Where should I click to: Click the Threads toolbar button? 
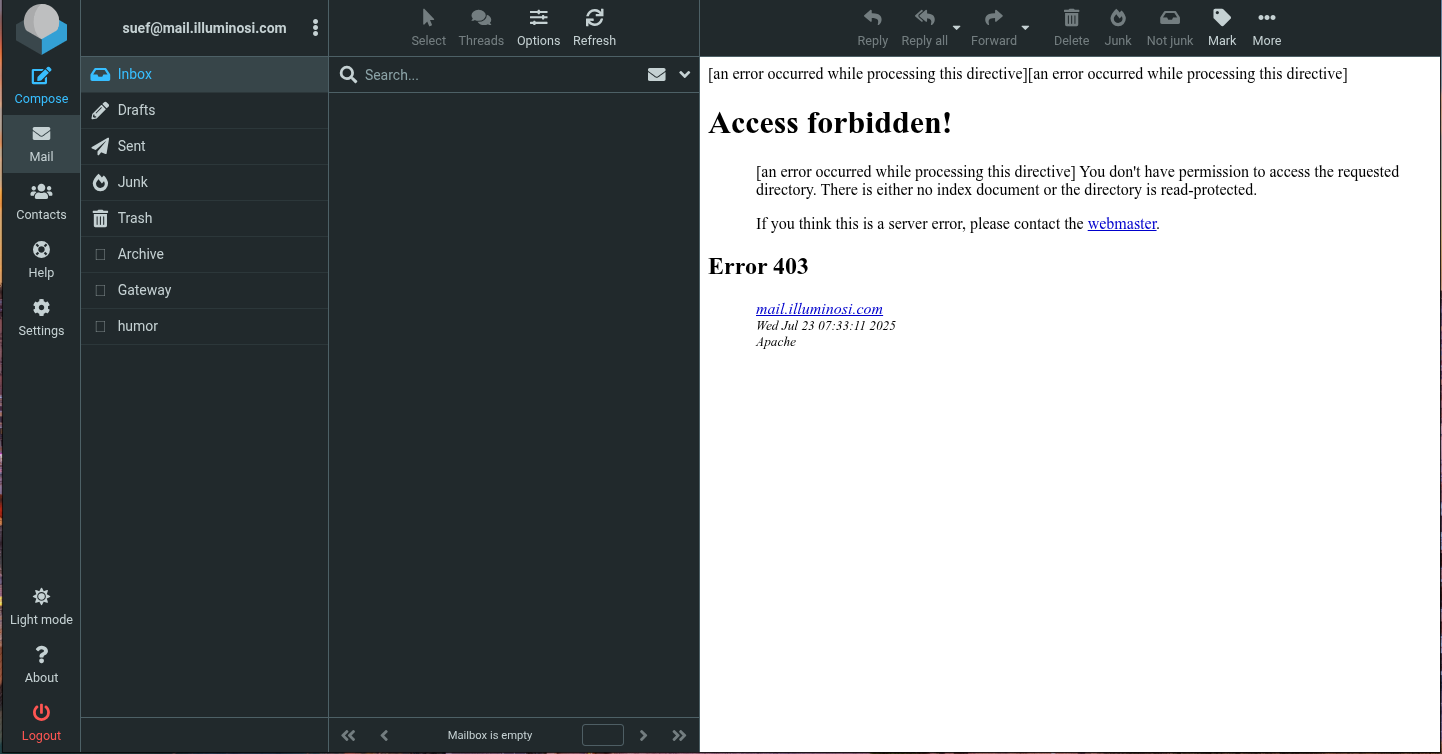pyautogui.click(x=481, y=28)
